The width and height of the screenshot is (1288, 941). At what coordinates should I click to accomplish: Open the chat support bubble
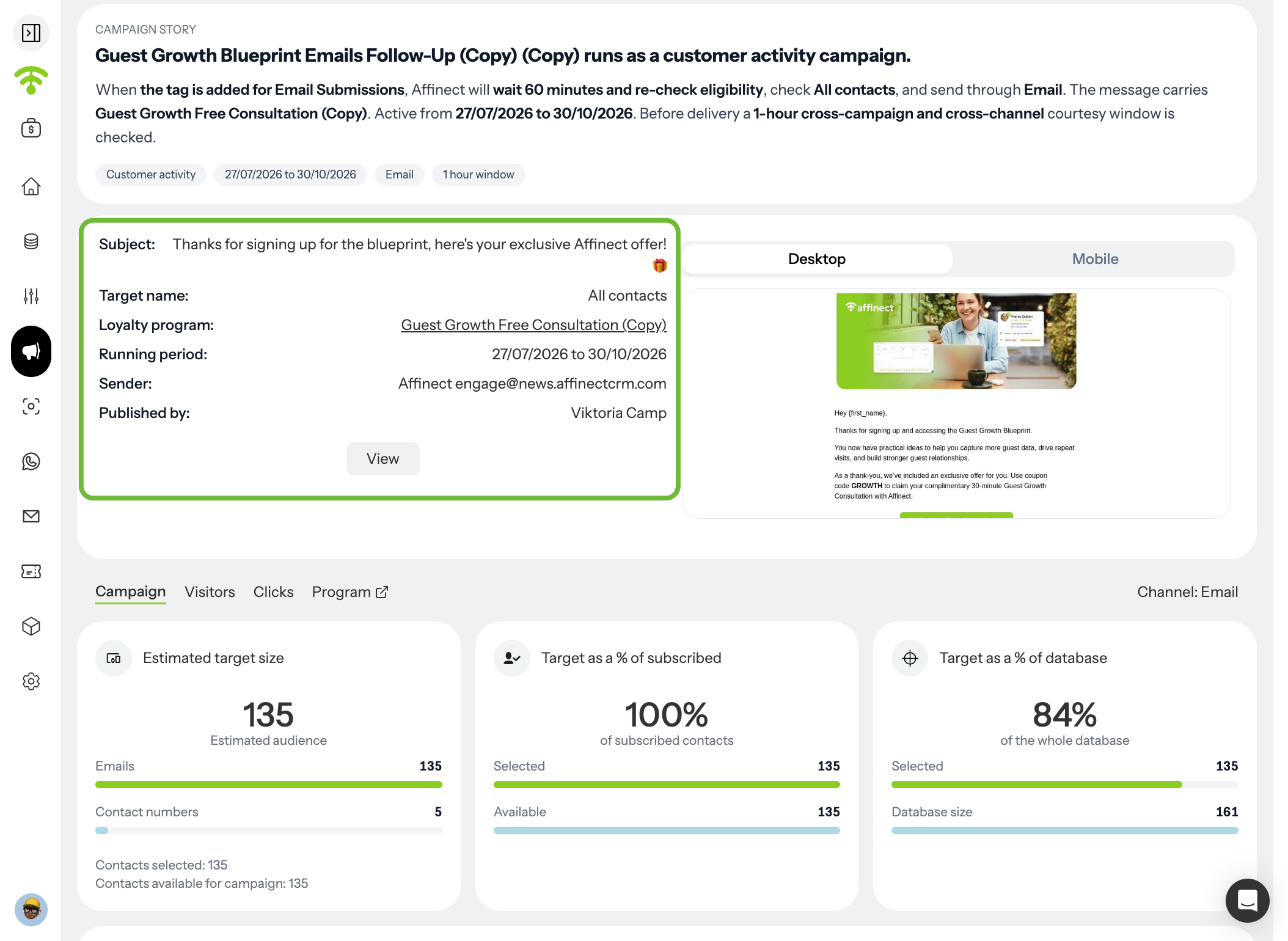(x=1247, y=901)
